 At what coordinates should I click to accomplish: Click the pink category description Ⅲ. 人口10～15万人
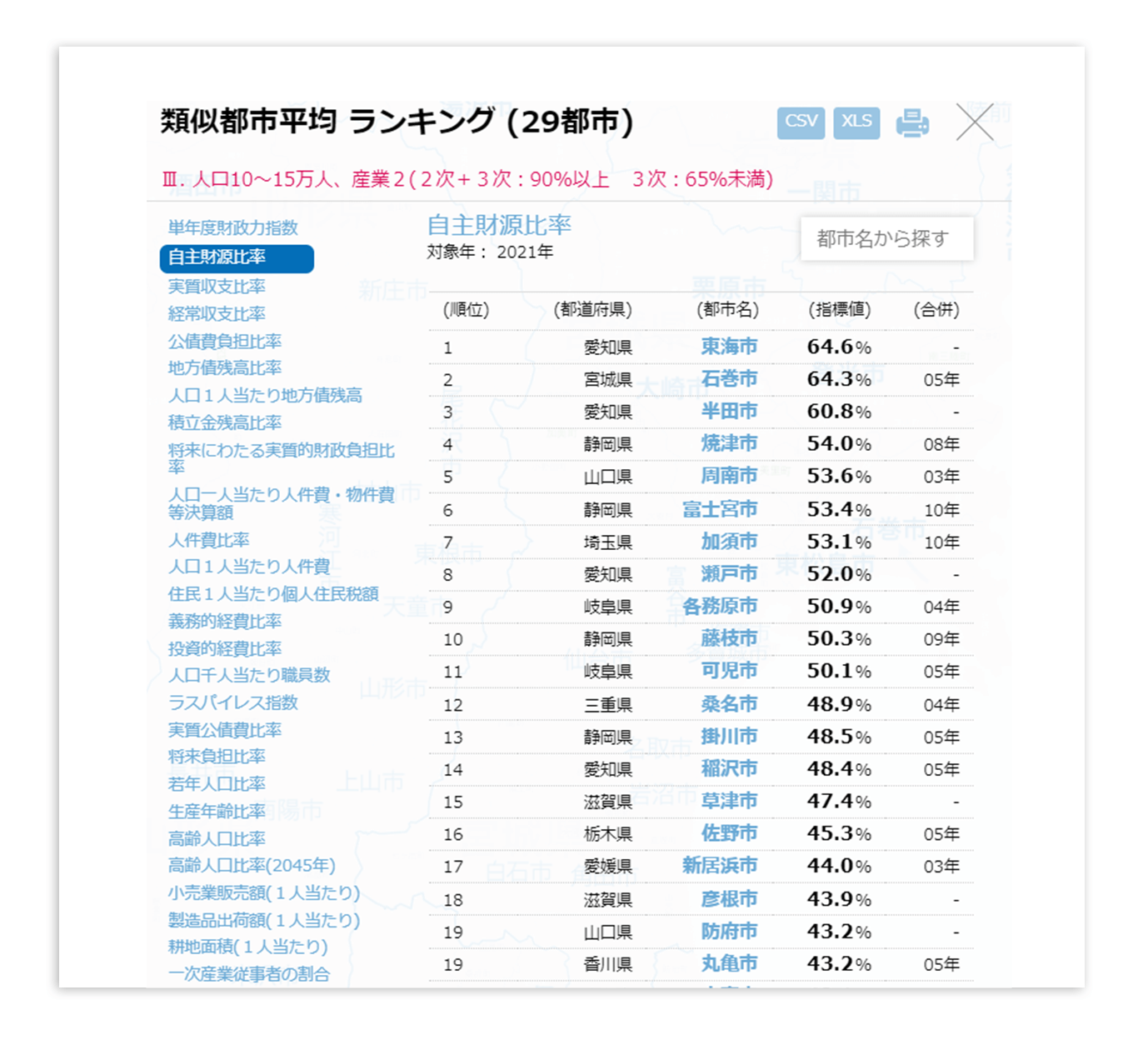click(x=467, y=179)
